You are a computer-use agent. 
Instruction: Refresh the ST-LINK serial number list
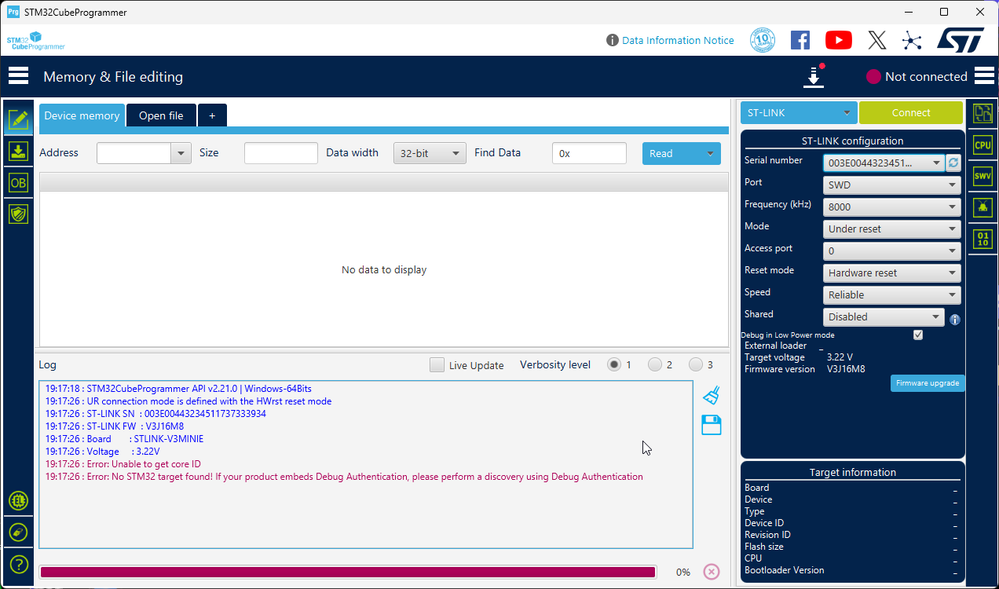[953, 163]
